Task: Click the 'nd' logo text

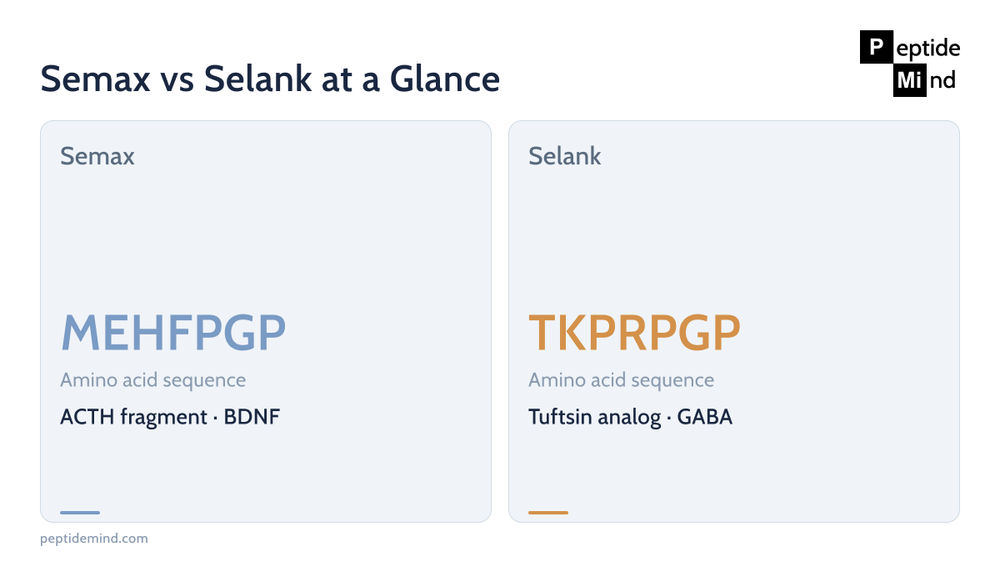Action: click(942, 80)
